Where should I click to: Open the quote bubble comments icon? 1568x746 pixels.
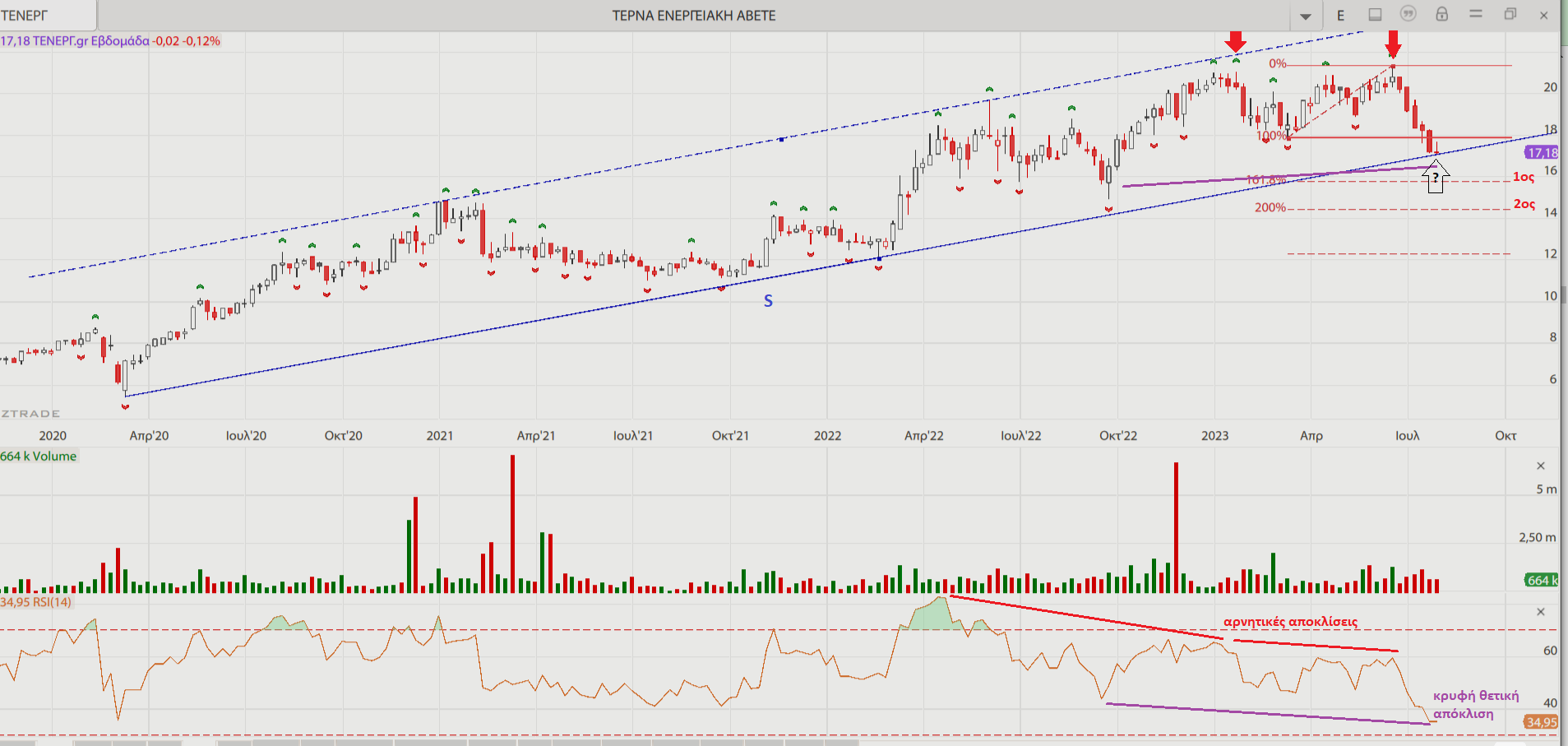[1408, 13]
